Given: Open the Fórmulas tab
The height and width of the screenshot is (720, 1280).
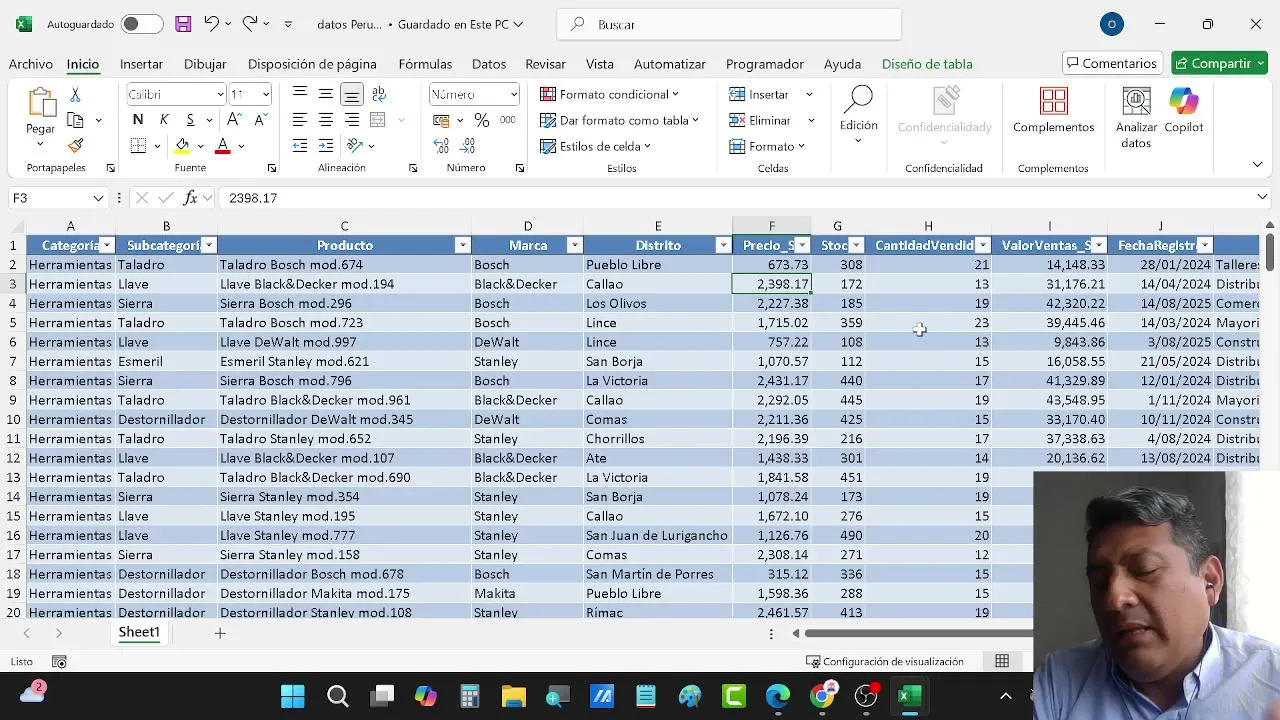Looking at the screenshot, I should [x=425, y=64].
